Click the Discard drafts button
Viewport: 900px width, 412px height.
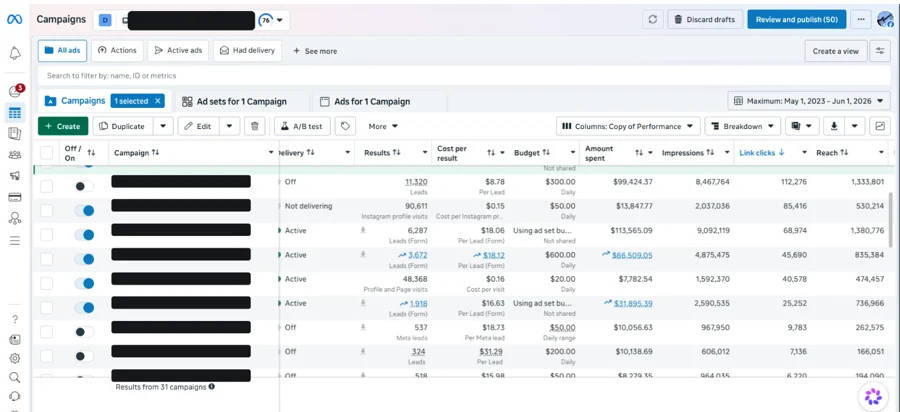pos(705,20)
